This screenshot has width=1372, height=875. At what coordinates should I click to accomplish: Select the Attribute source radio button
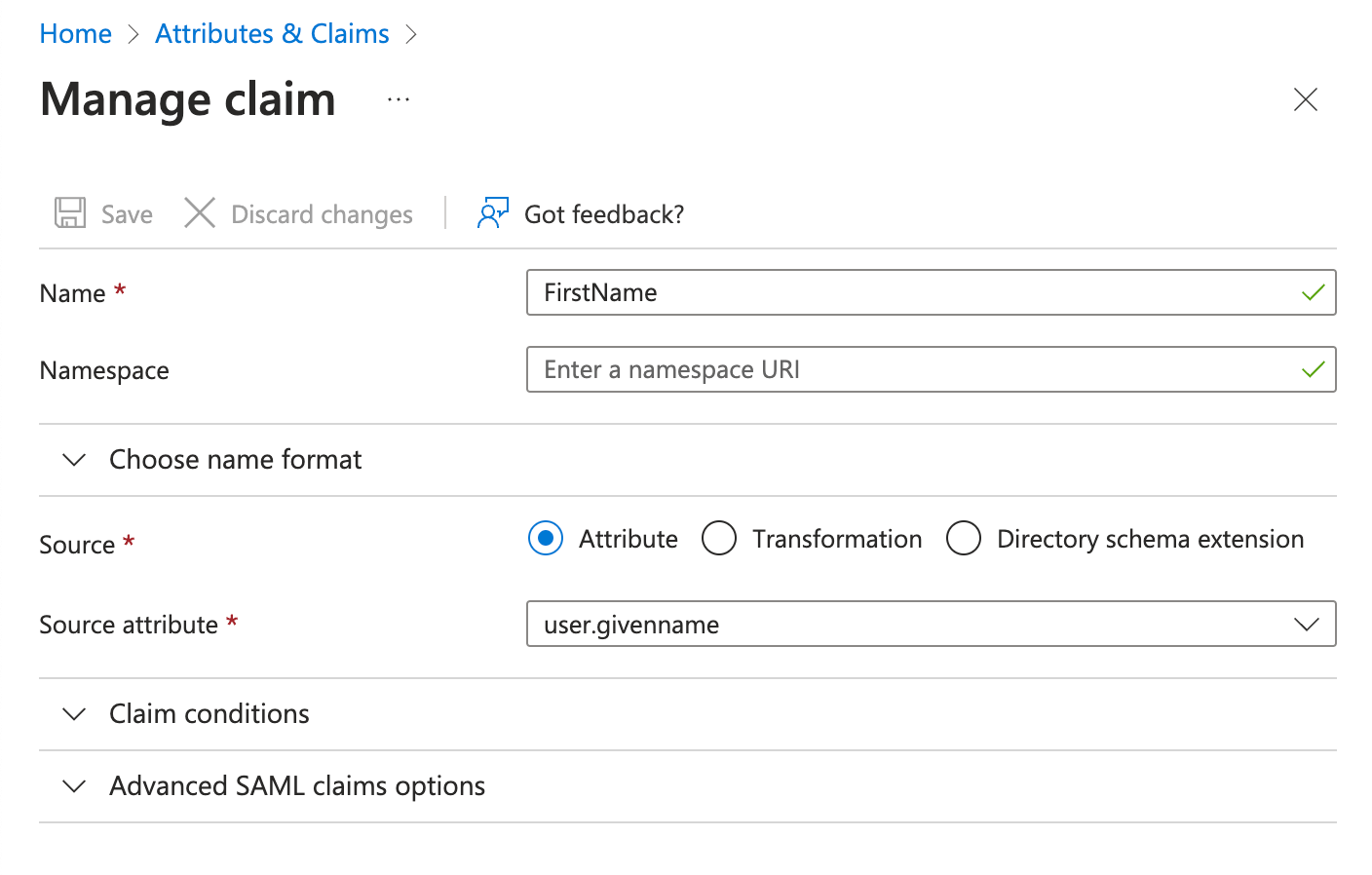546,538
